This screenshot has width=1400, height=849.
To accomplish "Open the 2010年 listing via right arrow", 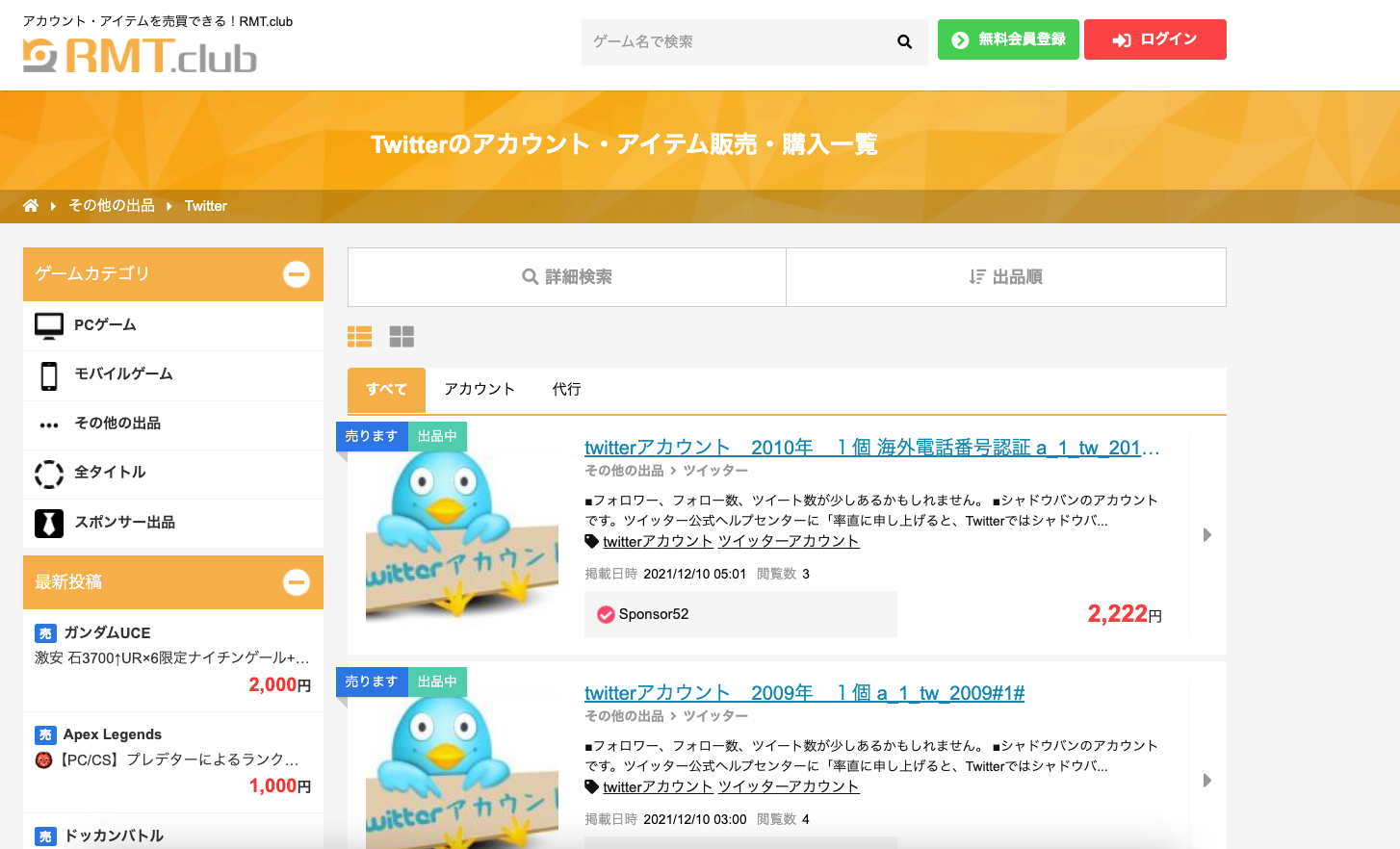I will pyautogui.click(x=1207, y=535).
